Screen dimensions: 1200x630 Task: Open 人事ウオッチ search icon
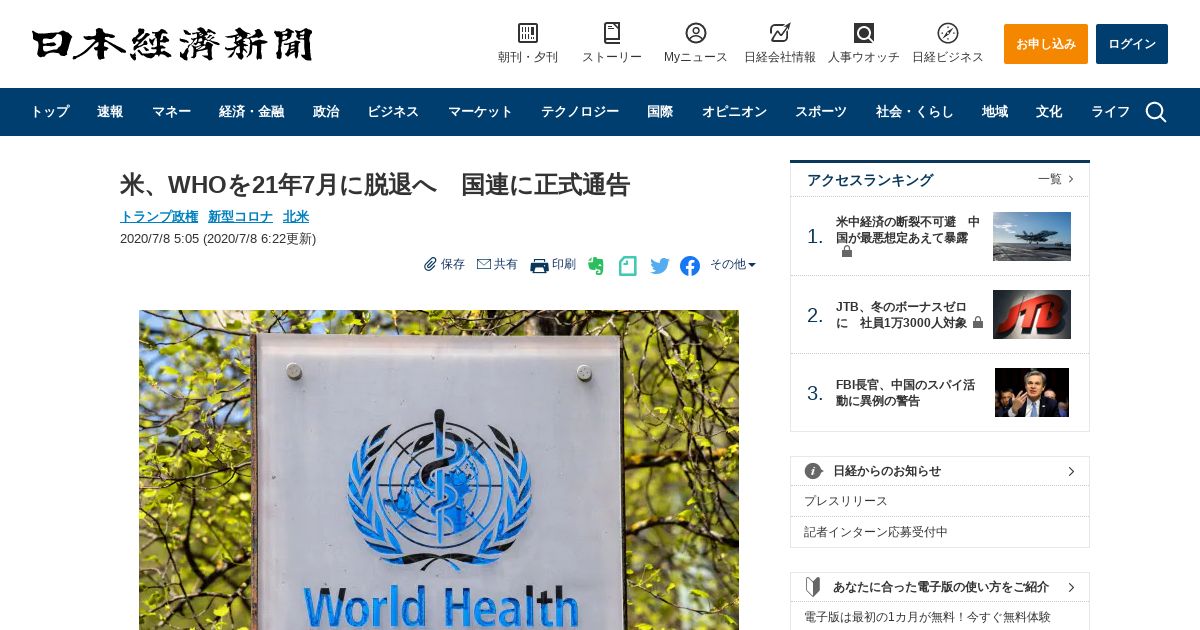pyautogui.click(x=864, y=33)
